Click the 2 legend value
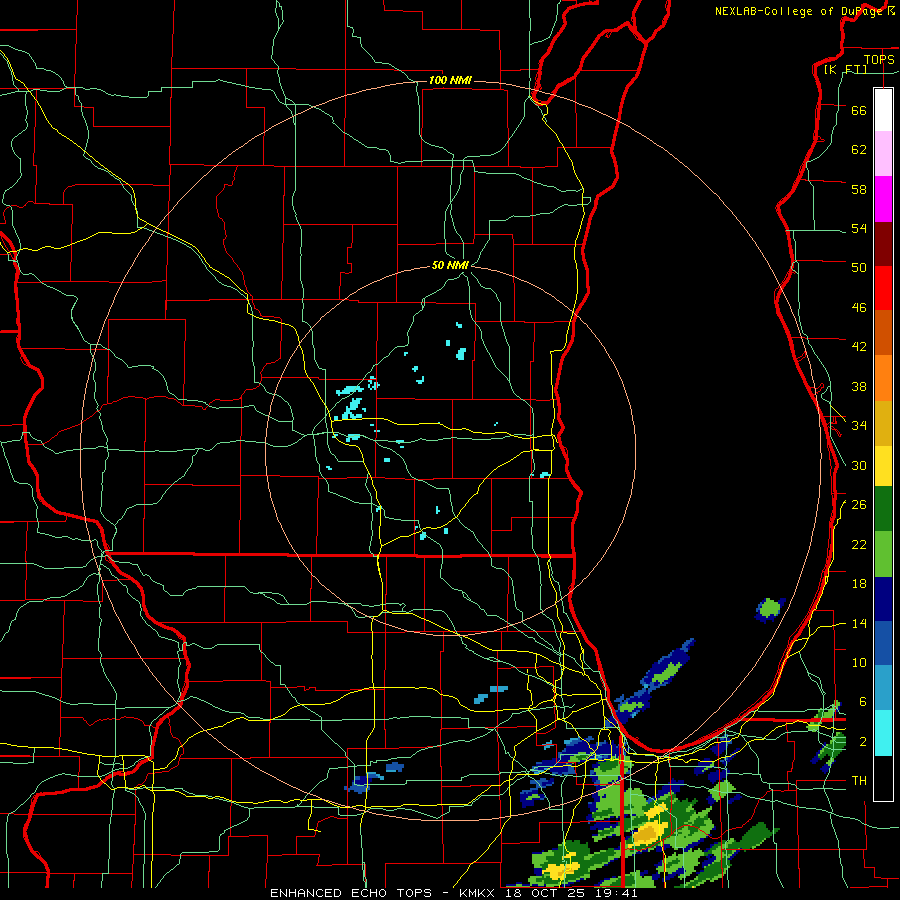The image size is (900, 900). tap(863, 742)
